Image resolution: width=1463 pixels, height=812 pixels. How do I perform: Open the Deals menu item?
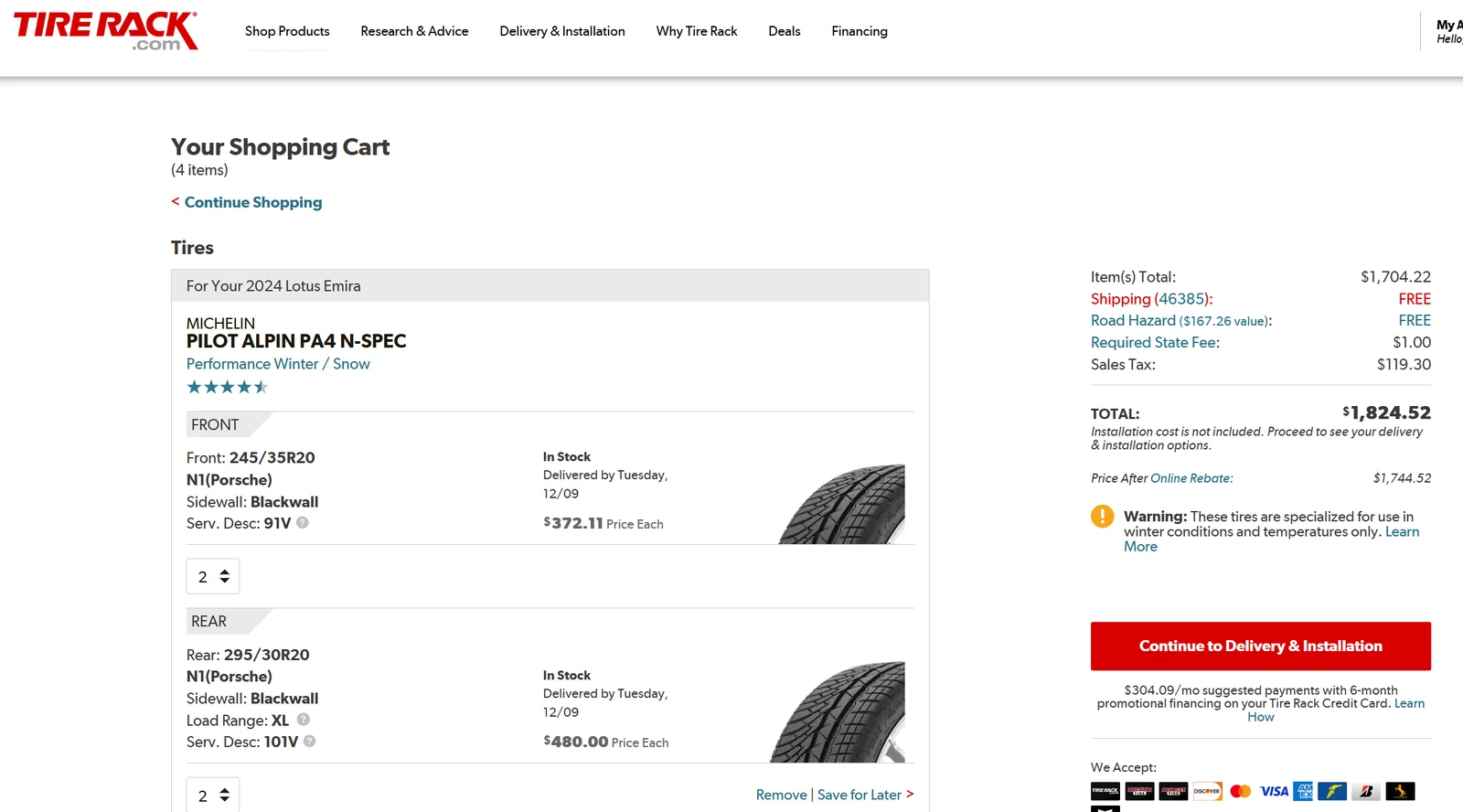784,31
